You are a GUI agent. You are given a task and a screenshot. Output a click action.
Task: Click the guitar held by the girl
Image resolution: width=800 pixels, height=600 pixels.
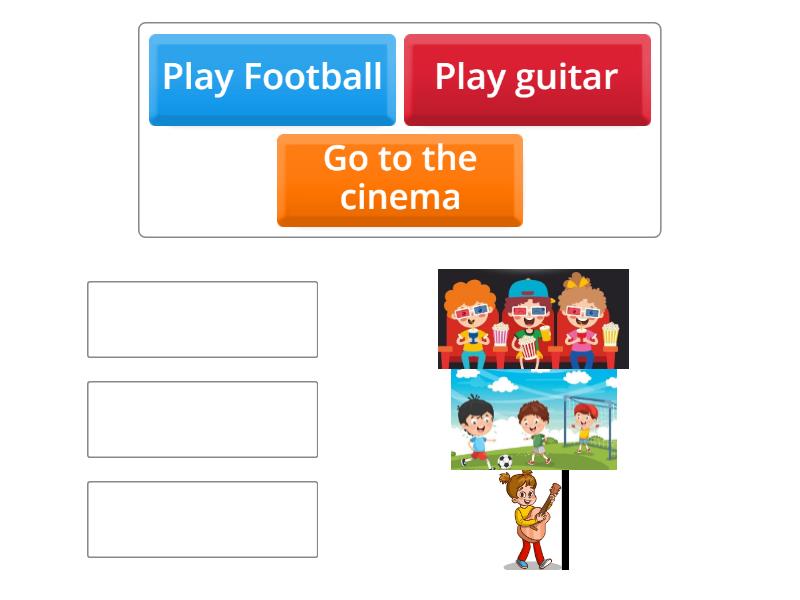click(532, 530)
